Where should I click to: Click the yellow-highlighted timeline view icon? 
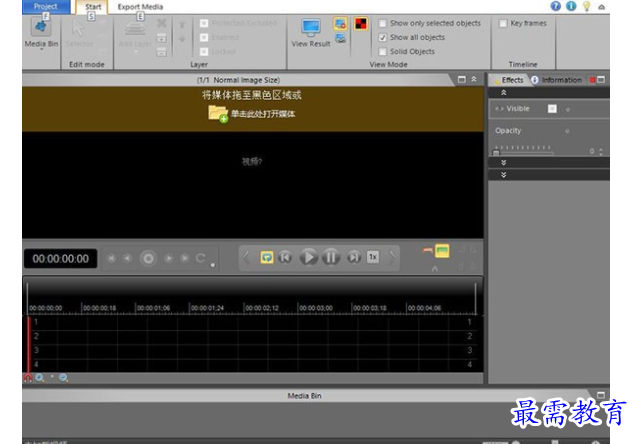click(x=442, y=251)
